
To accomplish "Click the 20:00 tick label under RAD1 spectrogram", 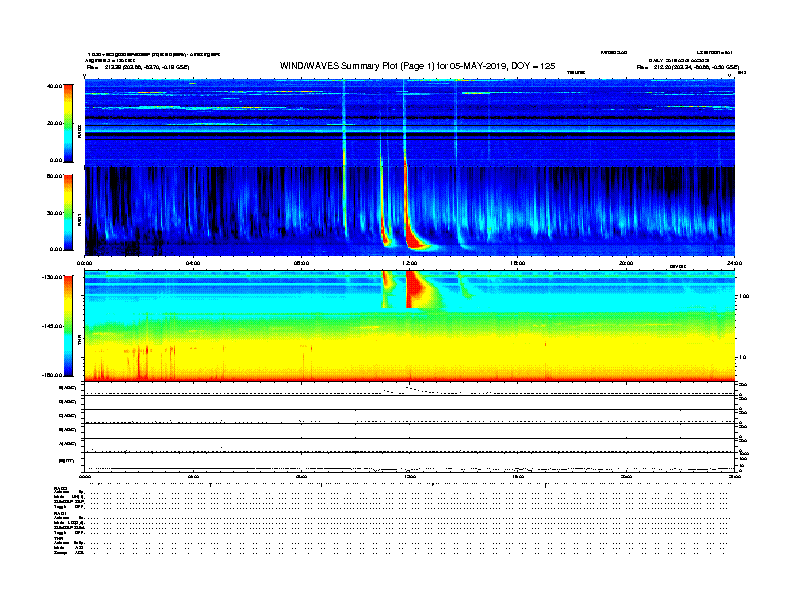I will click(626, 263).
